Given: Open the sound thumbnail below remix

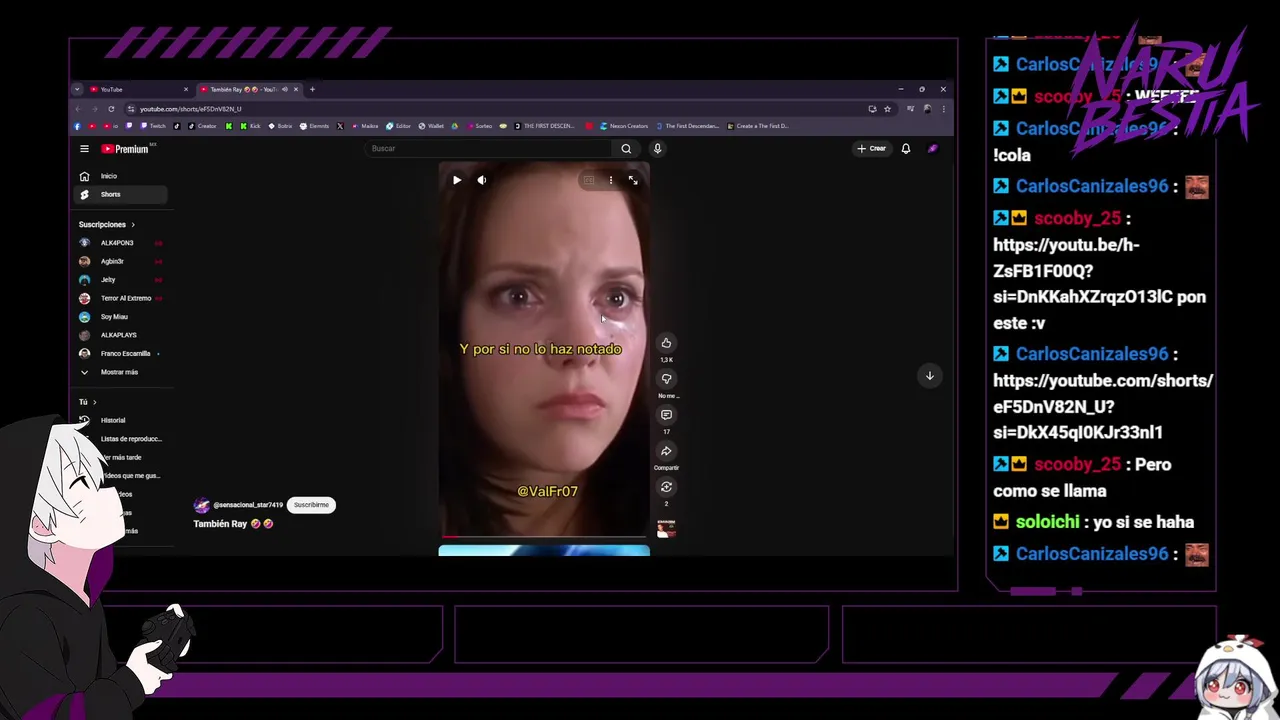Looking at the screenshot, I should pos(666,528).
